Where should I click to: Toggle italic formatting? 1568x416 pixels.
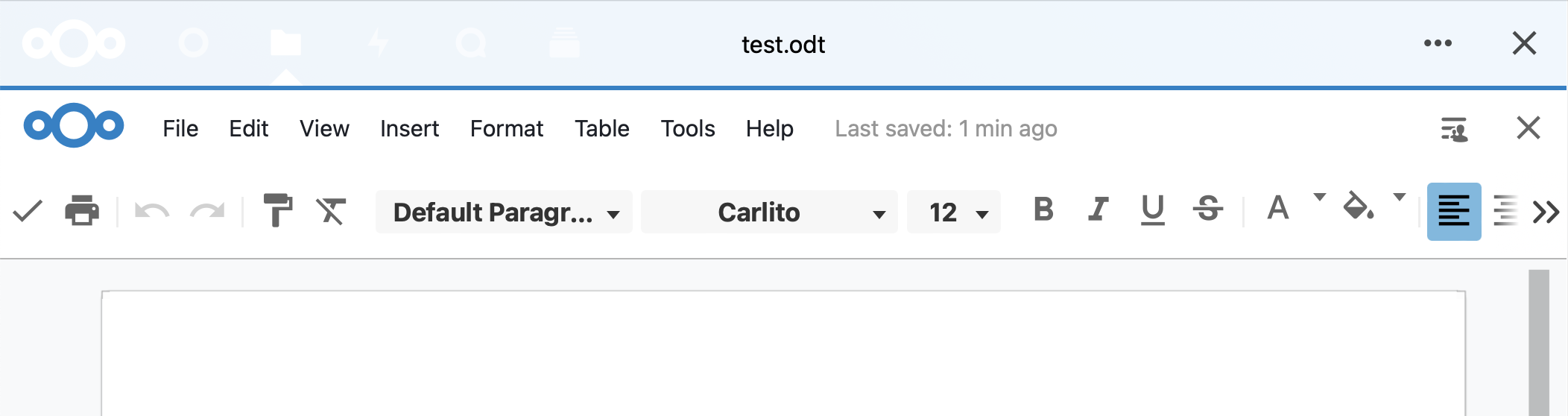tap(1098, 209)
